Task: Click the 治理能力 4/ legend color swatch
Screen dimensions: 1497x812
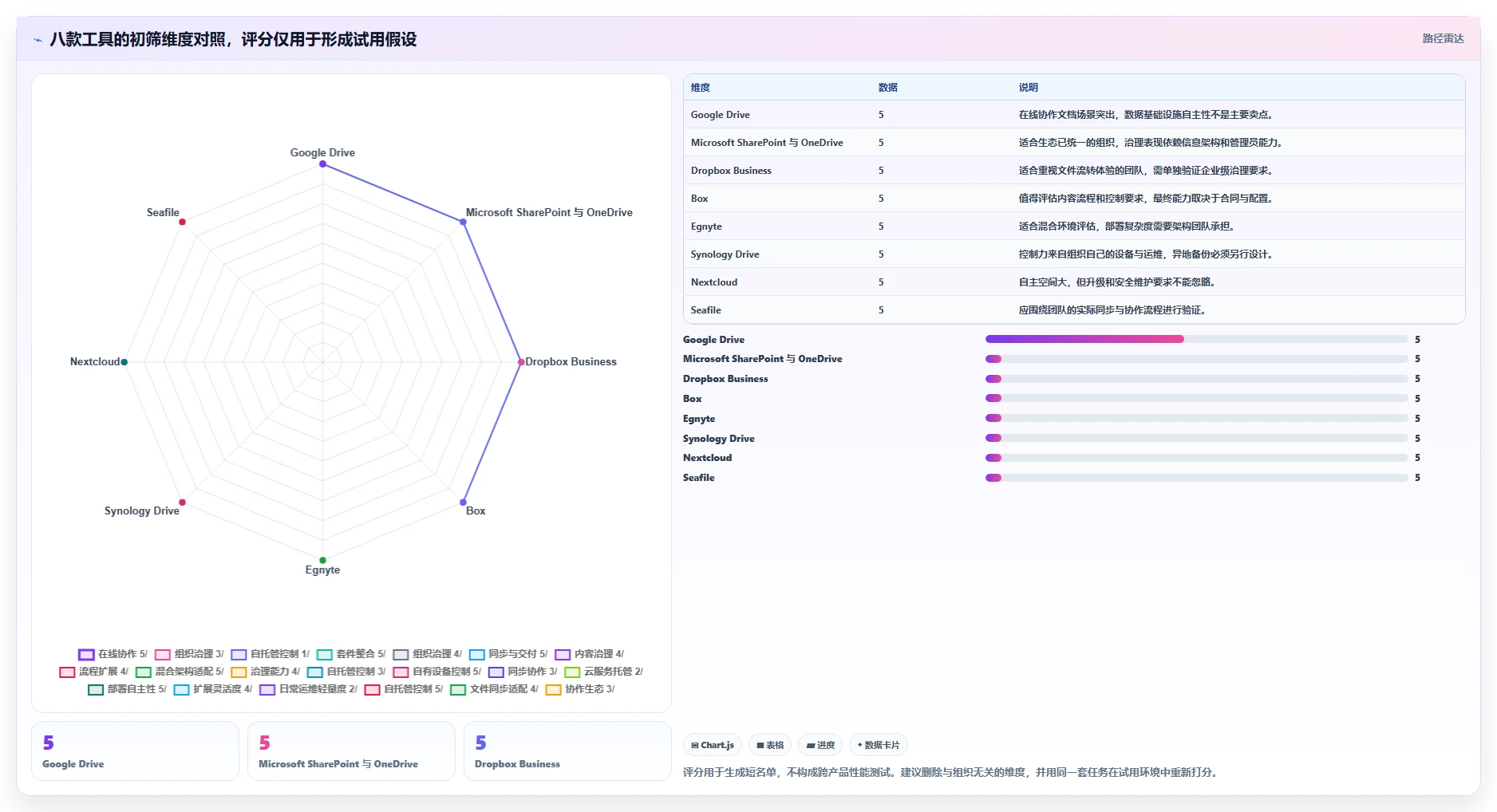Action: tap(239, 672)
